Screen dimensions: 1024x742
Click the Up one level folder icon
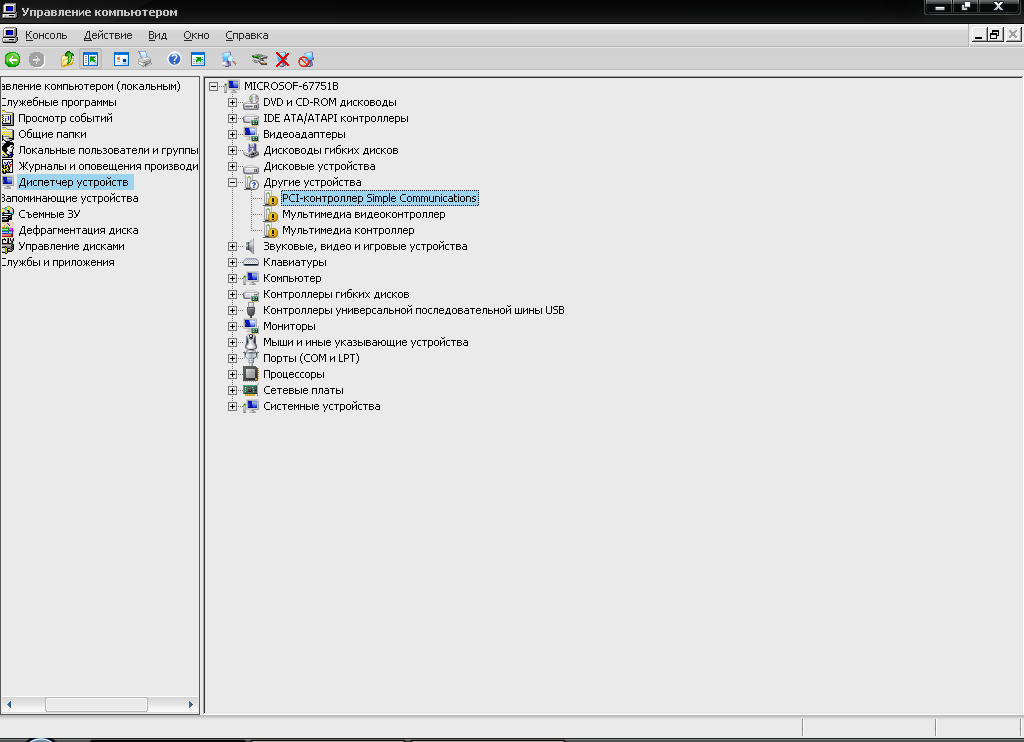[67, 59]
